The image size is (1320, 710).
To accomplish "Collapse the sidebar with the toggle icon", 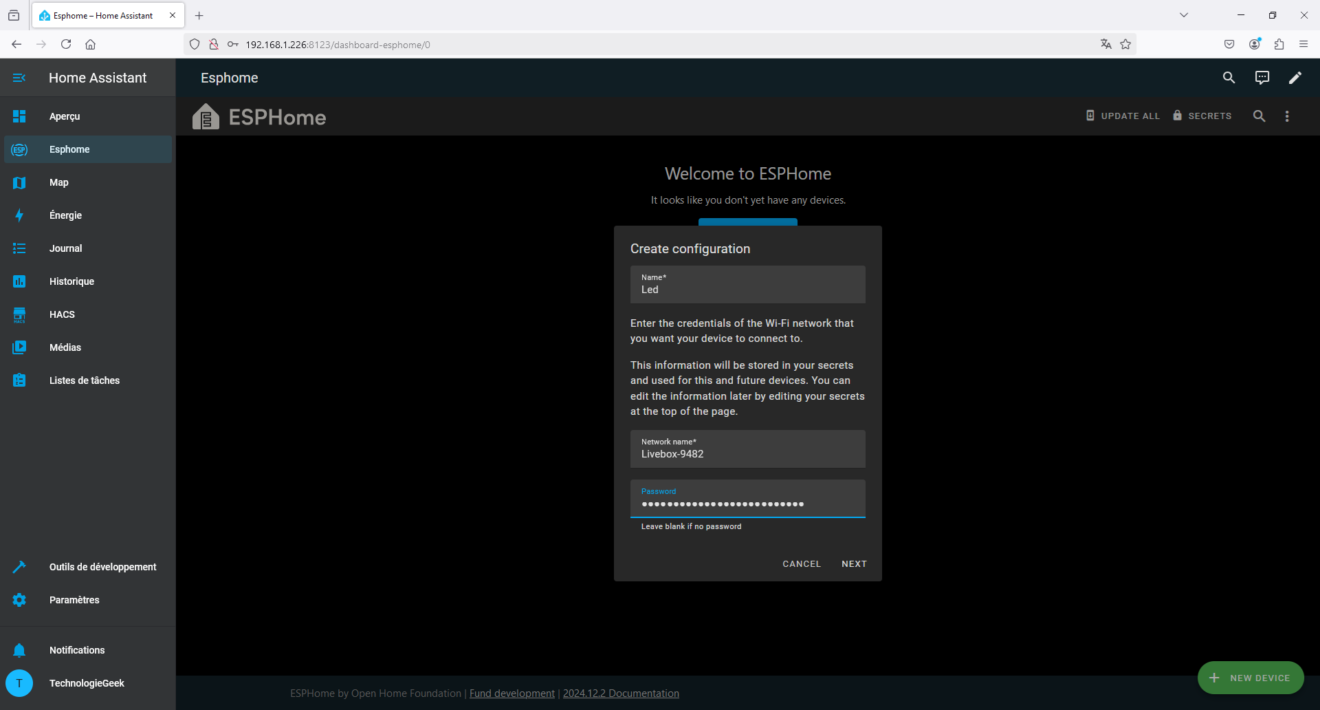I will (20, 77).
